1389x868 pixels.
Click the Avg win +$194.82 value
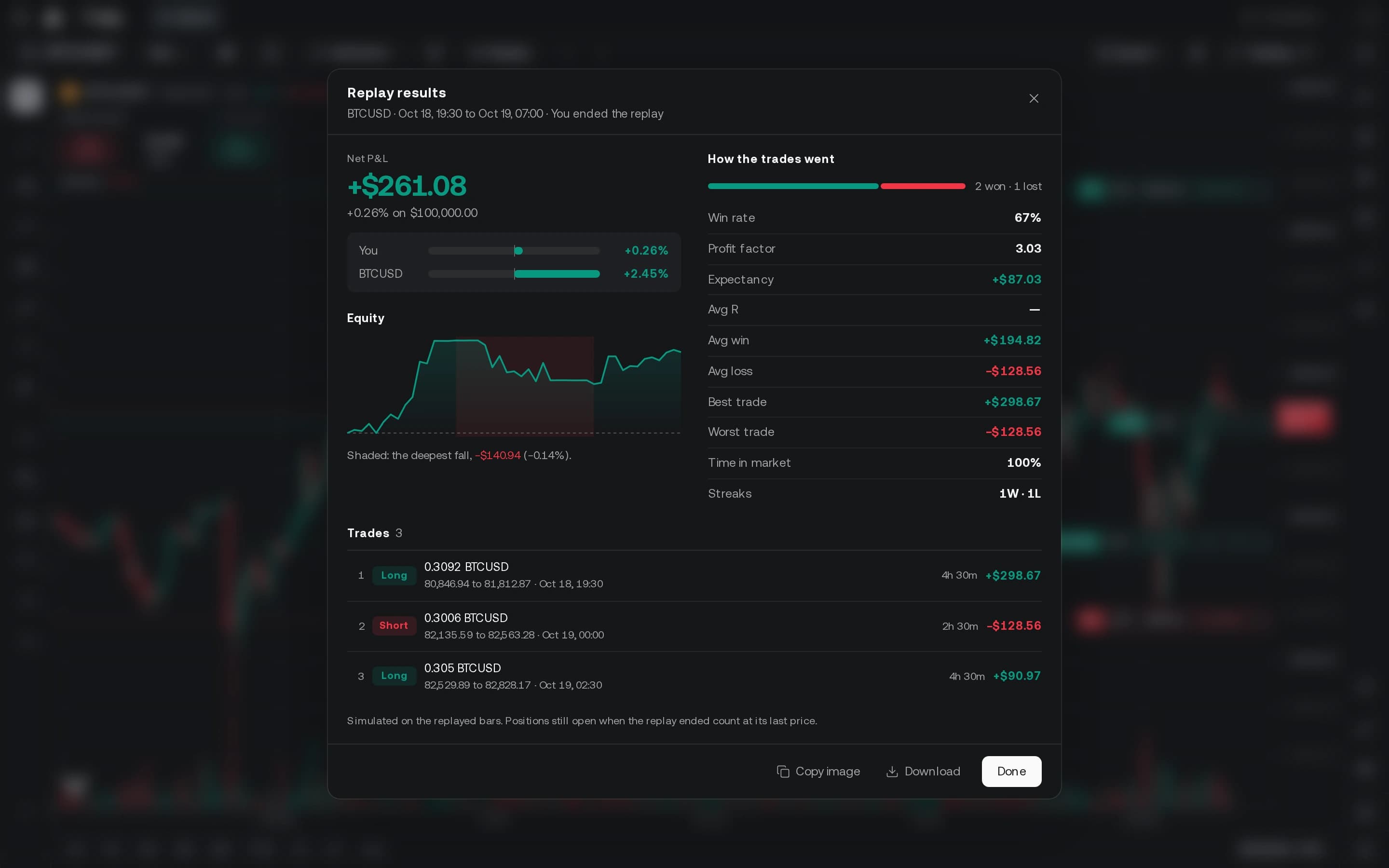[1012, 340]
